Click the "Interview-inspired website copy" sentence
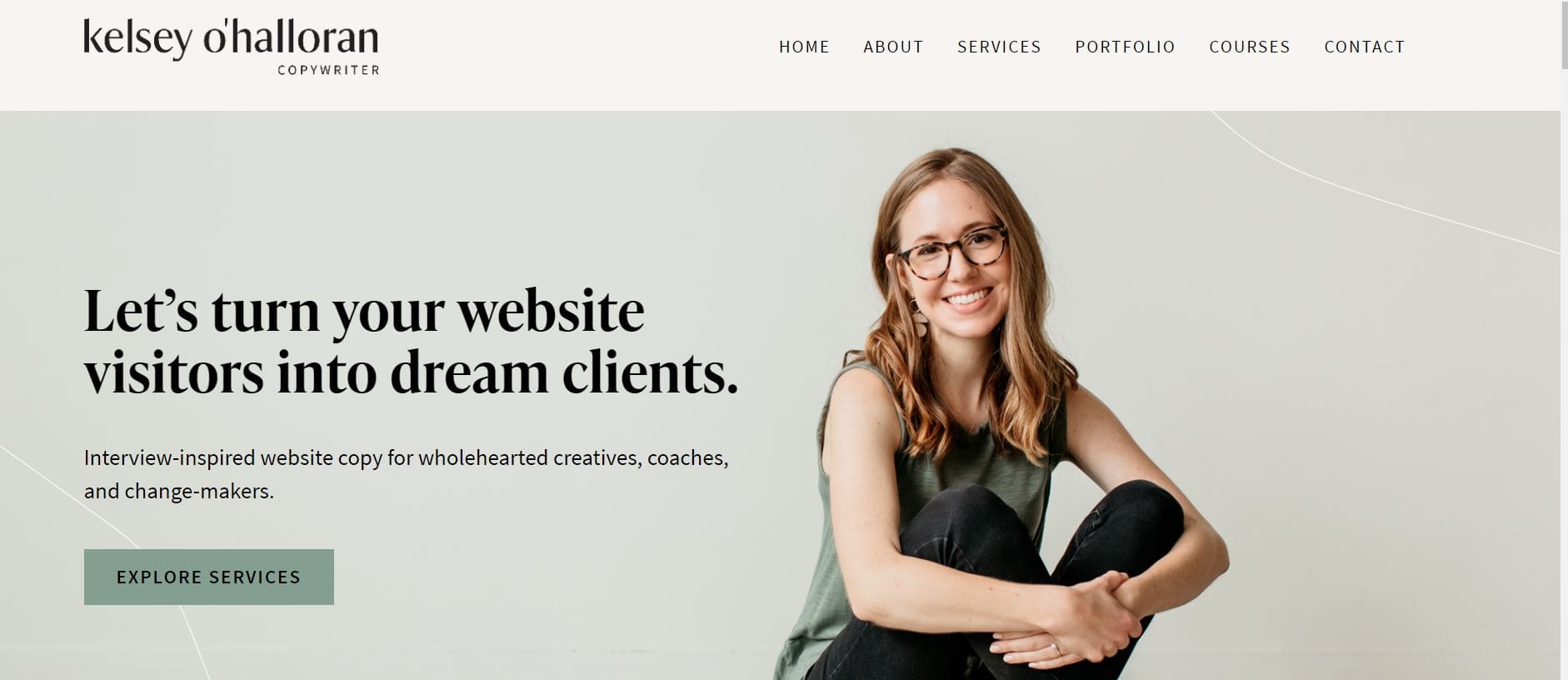 pos(406,458)
